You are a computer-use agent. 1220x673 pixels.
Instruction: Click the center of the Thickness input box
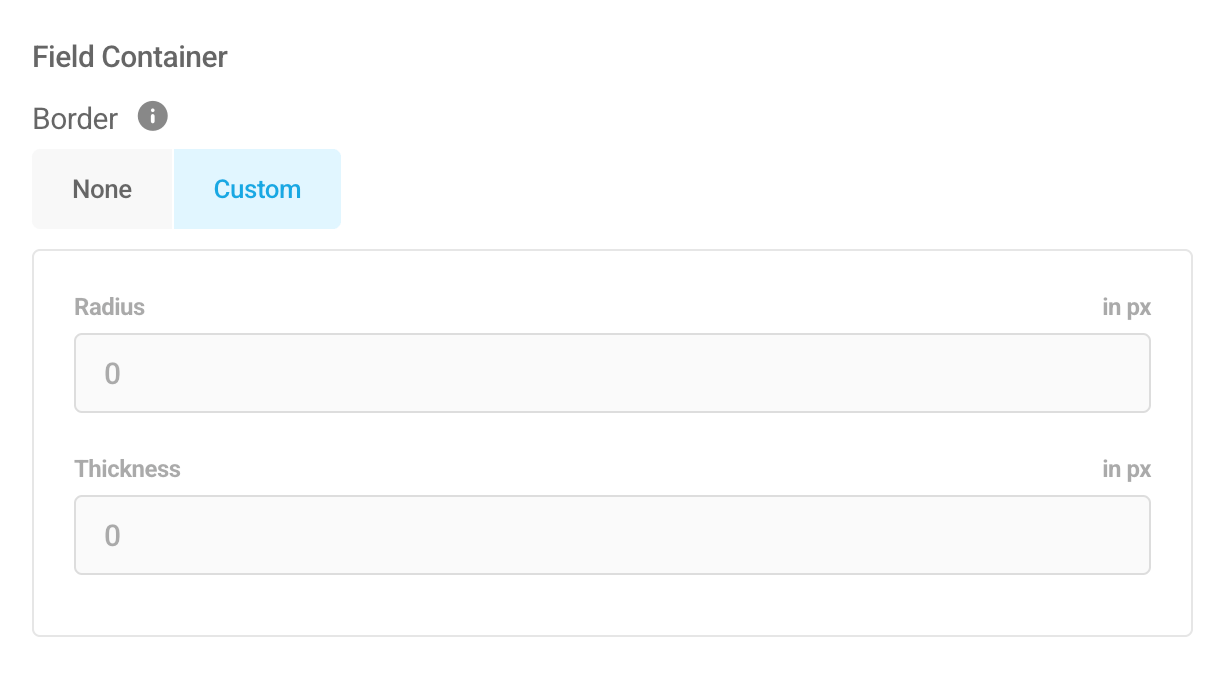coord(612,535)
